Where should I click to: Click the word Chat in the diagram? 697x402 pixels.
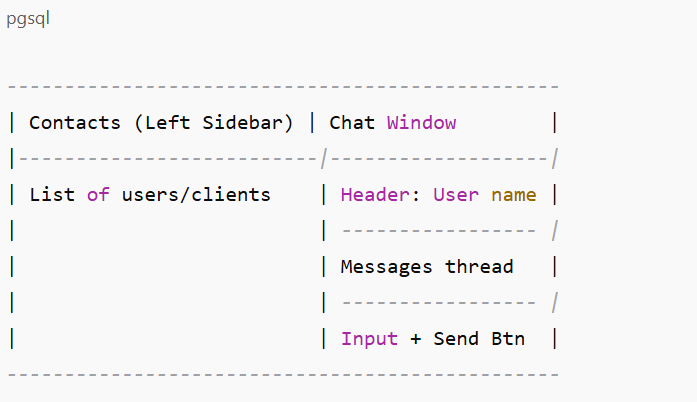point(352,123)
